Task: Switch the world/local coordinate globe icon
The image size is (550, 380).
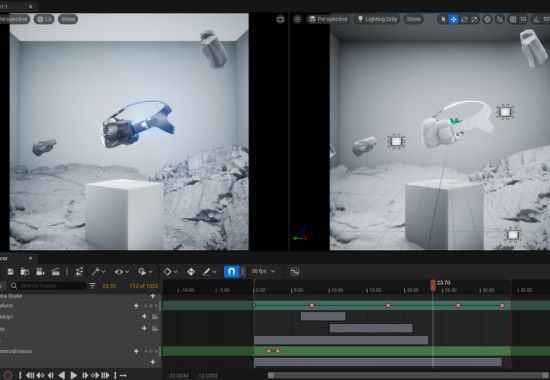Action: [487, 19]
